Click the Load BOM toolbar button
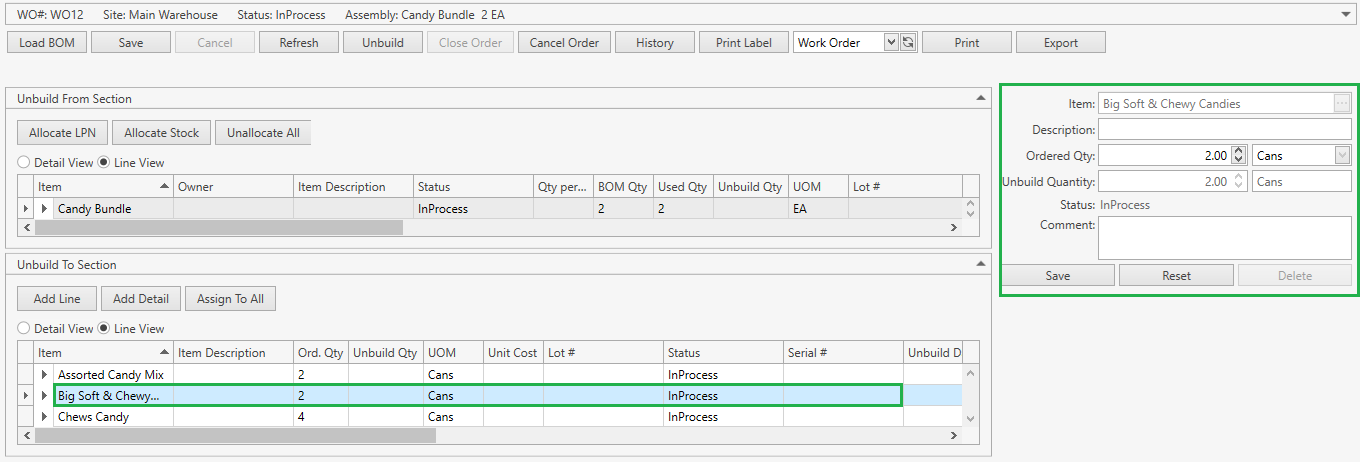Screen dimensions: 1360x462 [x=47, y=43]
